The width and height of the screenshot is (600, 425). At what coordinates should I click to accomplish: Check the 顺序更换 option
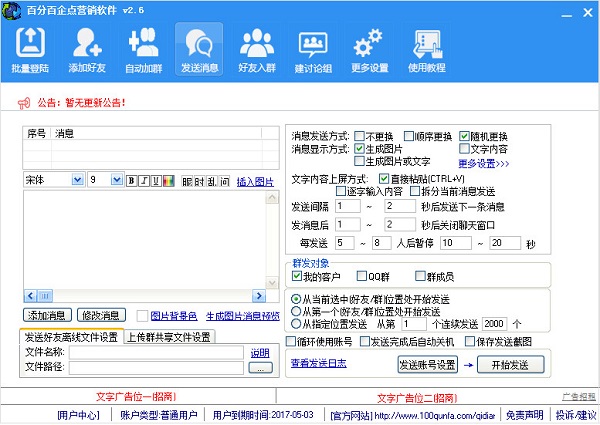point(409,136)
